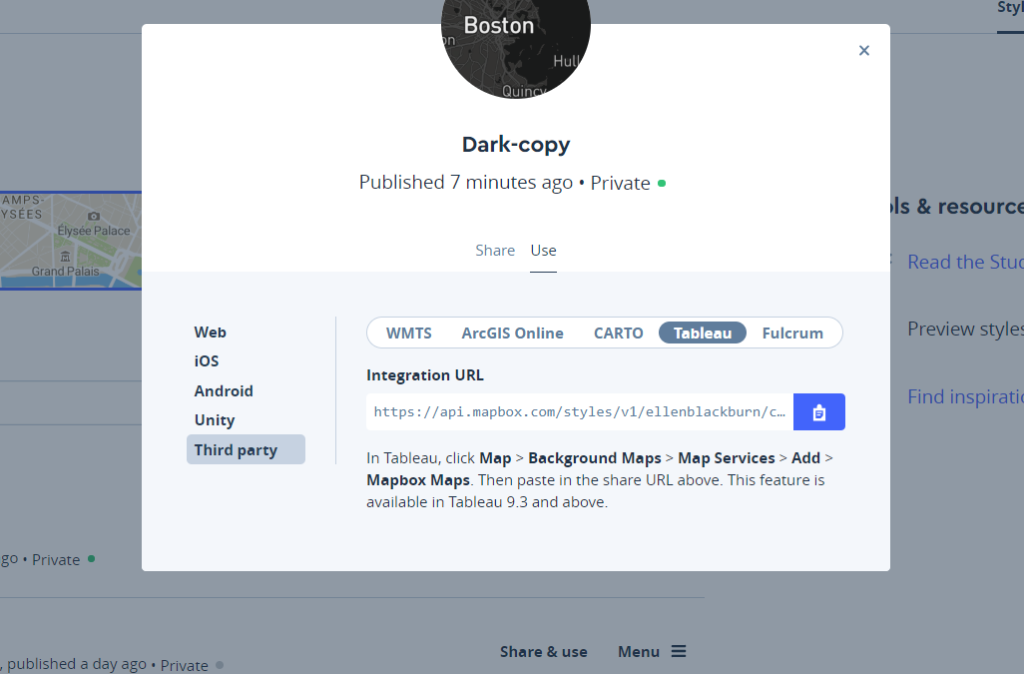Choose the Web platform option

pos(210,332)
